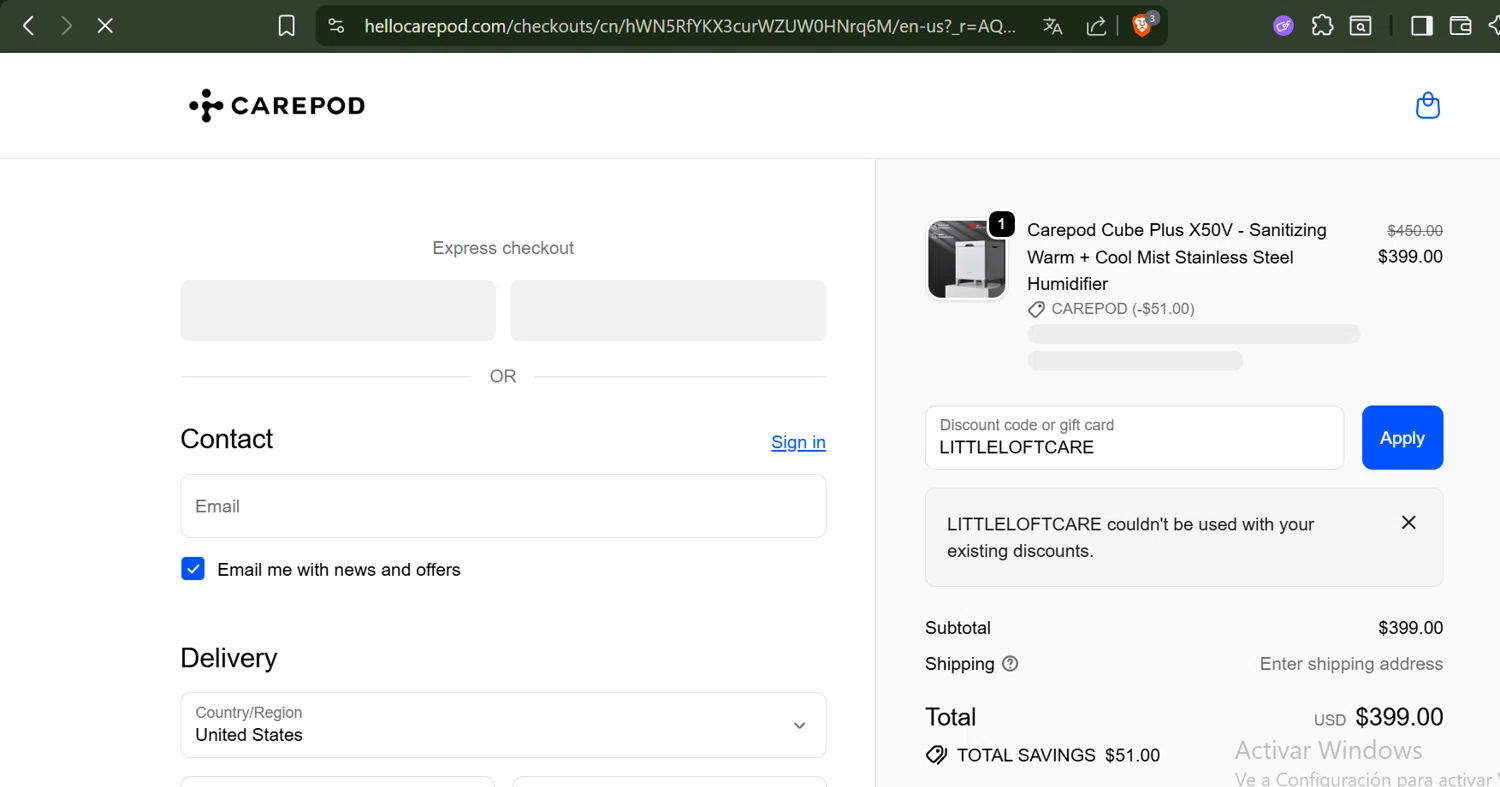Click the Subtotal $399.00 amount
1500x787 pixels.
(1410, 628)
